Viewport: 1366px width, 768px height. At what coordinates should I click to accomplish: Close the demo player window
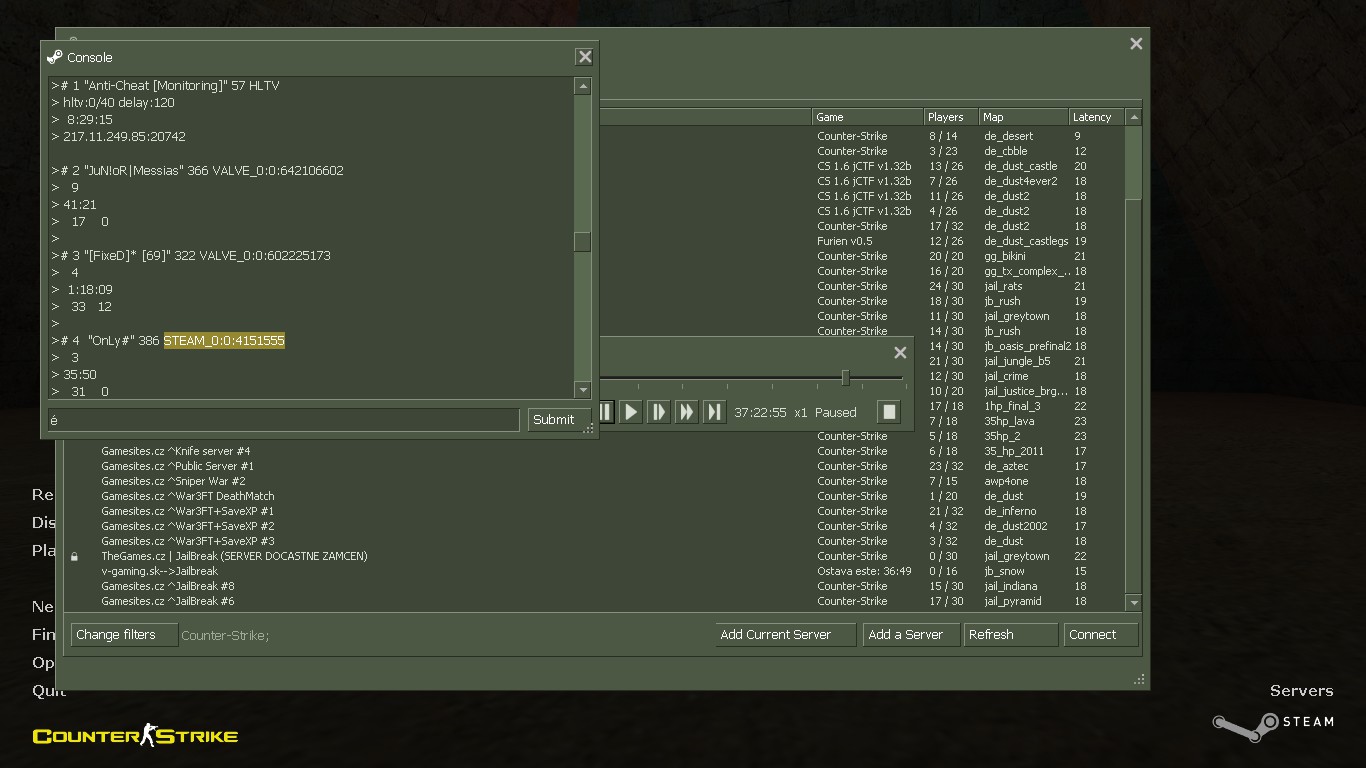900,352
